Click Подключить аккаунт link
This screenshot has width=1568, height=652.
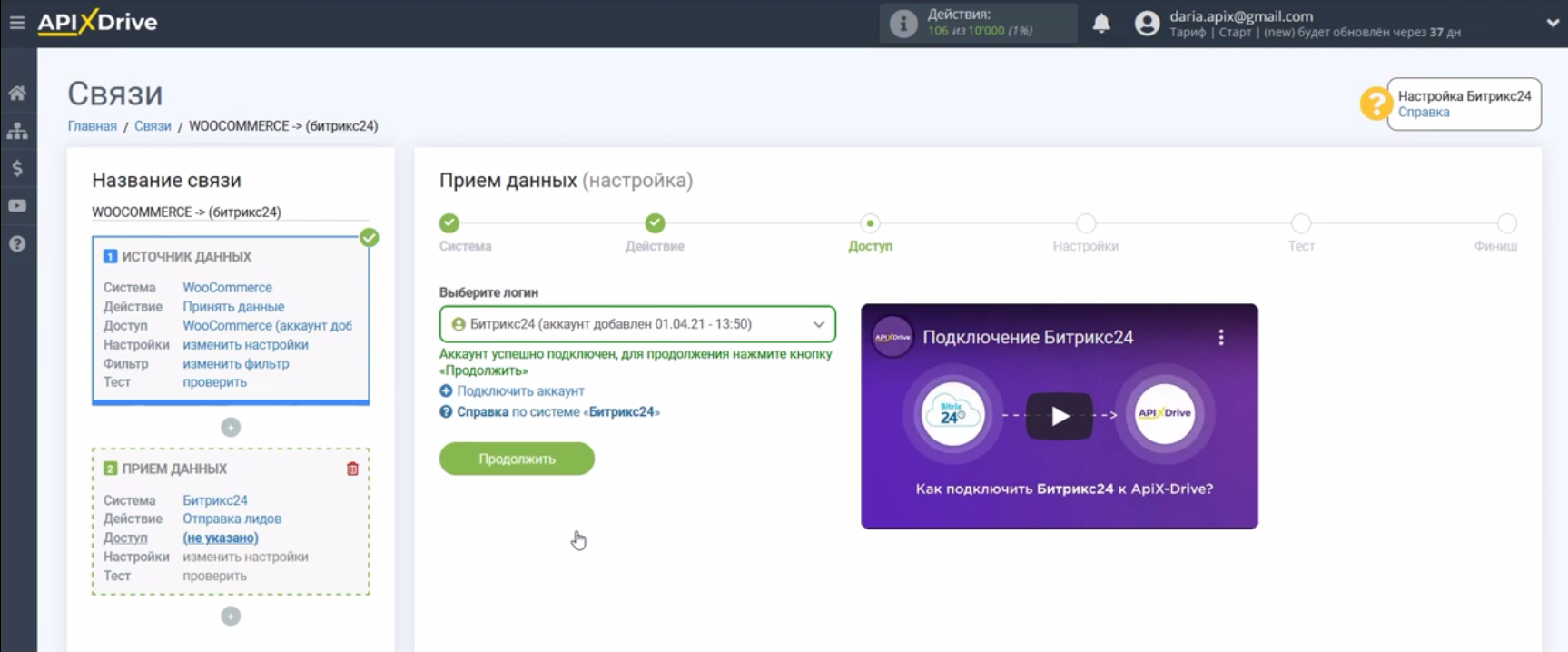coord(520,391)
